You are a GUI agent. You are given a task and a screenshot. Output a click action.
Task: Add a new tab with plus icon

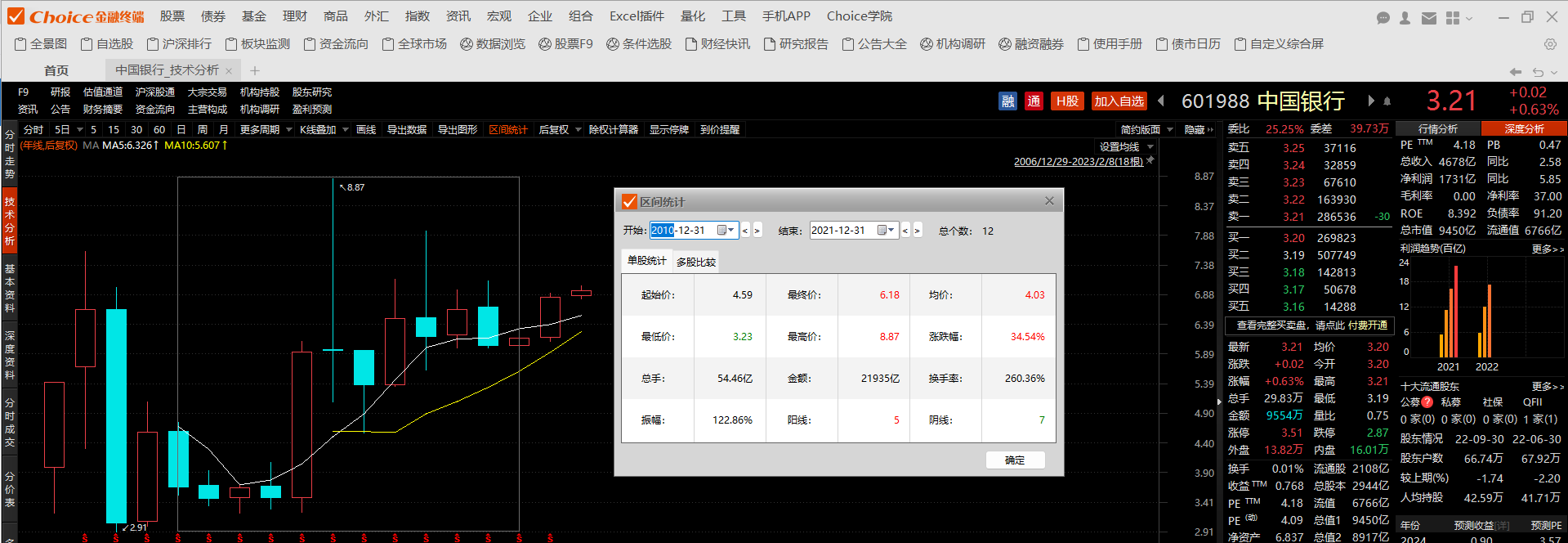click(x=255, y=71)
